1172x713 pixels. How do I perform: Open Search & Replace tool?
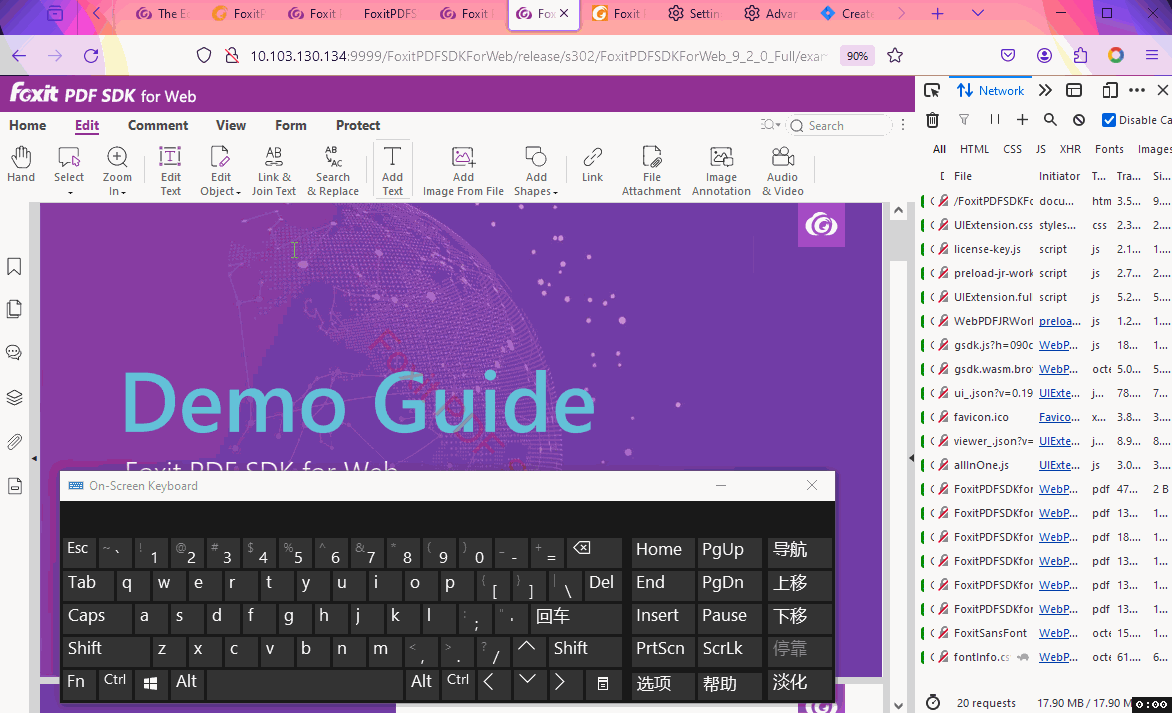pos(333,170)
